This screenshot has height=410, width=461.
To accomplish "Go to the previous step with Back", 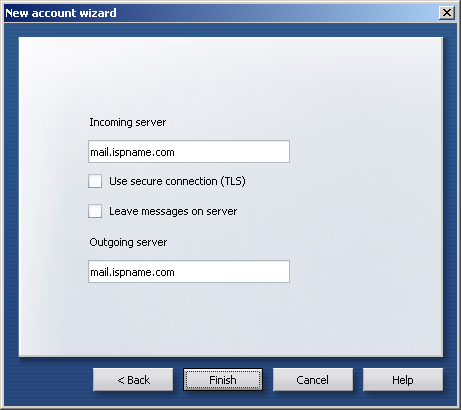I will (133, 380).
